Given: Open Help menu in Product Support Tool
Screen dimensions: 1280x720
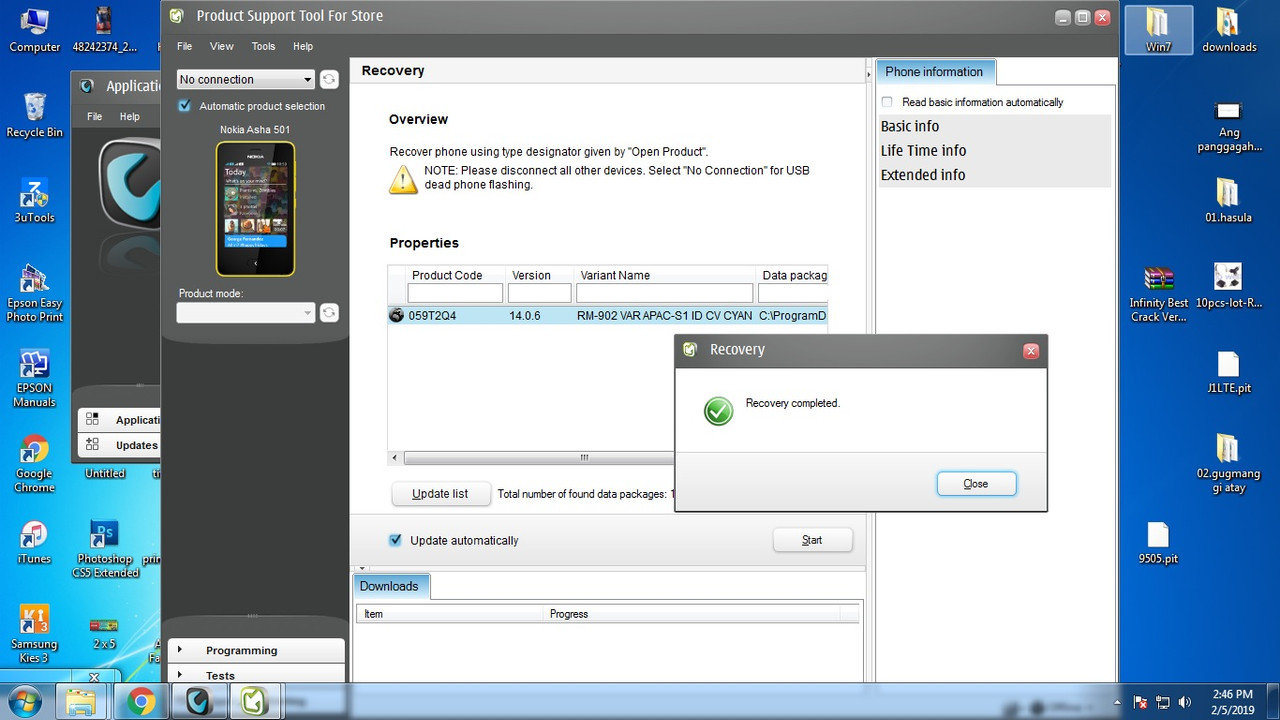Looking at the screenshot, I should tap(303, 46).
